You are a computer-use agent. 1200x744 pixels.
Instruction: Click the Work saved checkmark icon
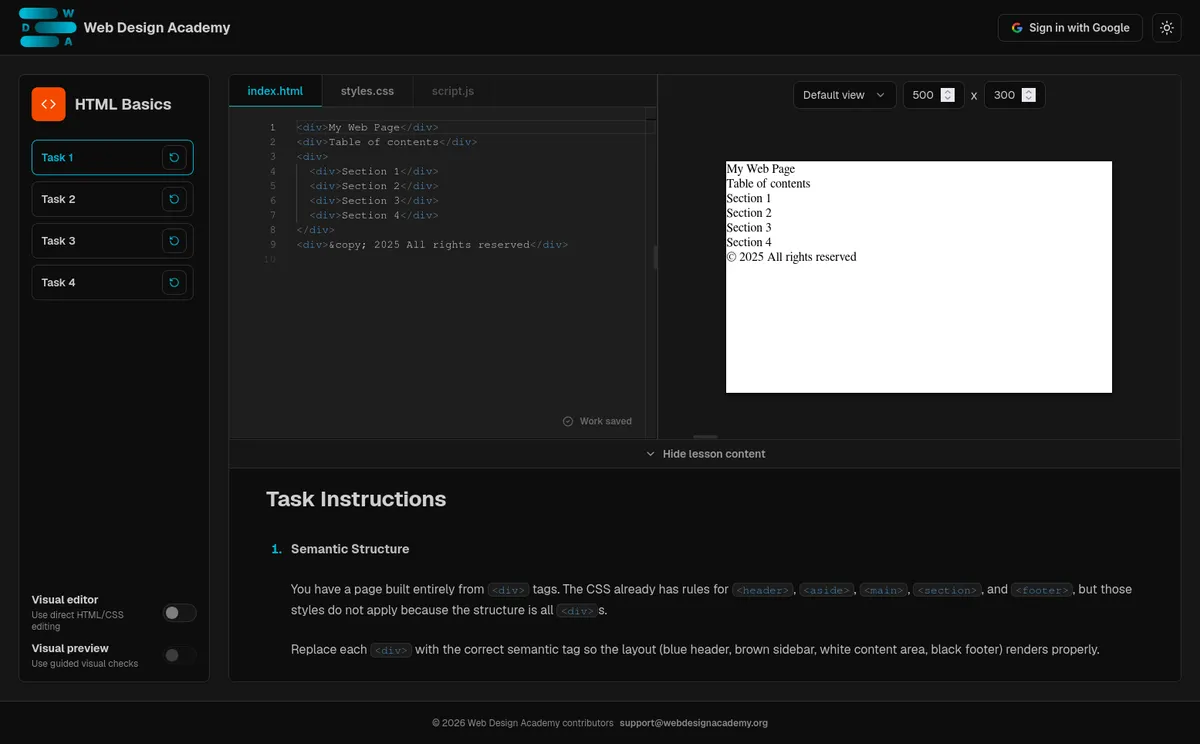(568, 421)
